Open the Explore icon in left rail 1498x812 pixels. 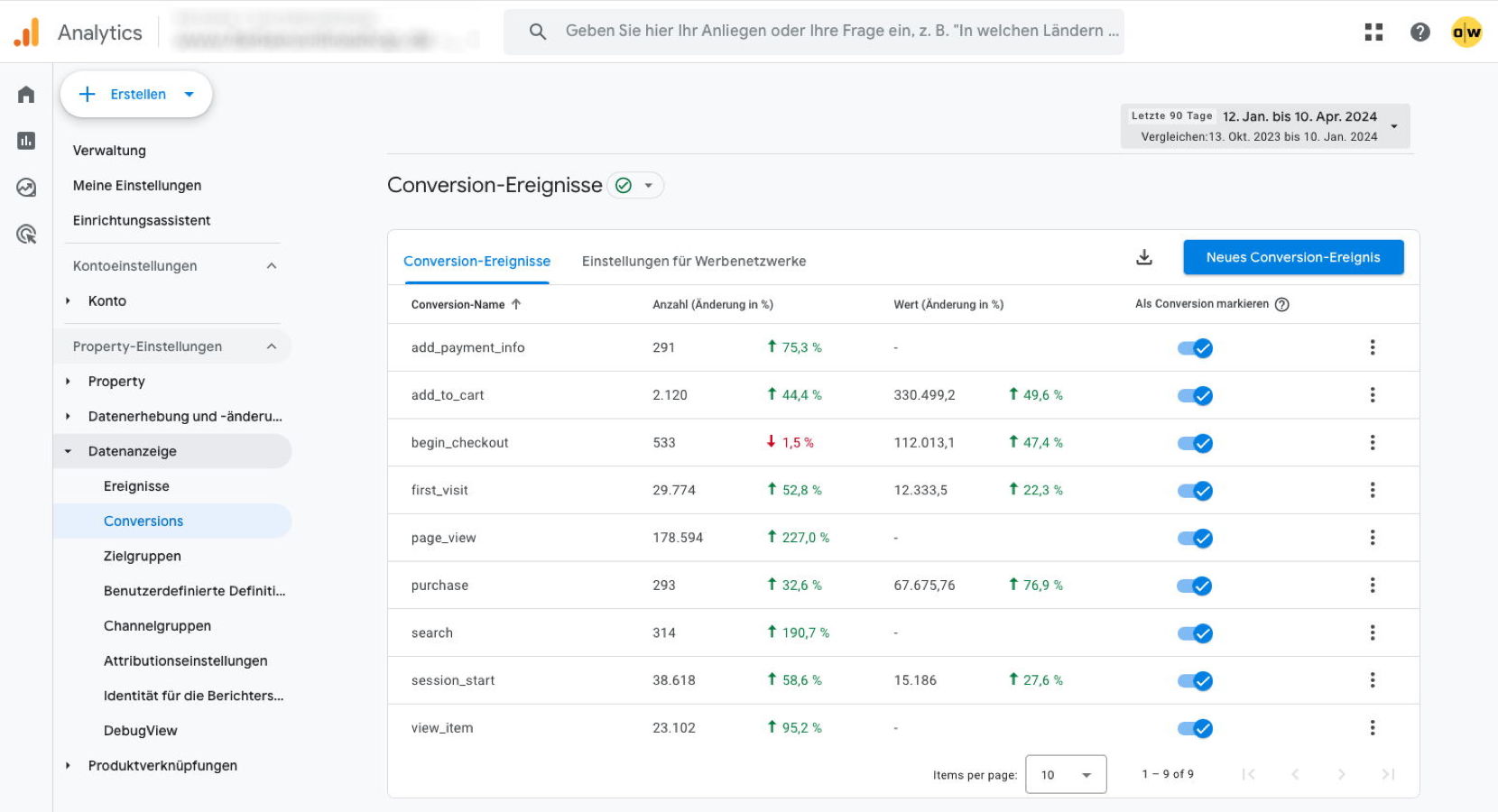pyautogui.click(x=26, y=188)
